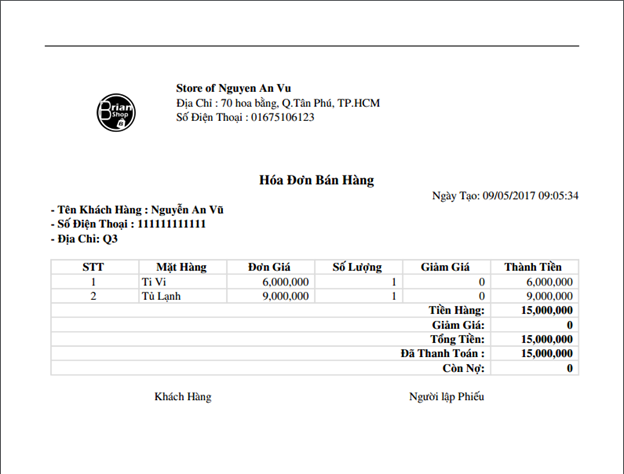Click row number 2 in STT column

click(93, 296)
